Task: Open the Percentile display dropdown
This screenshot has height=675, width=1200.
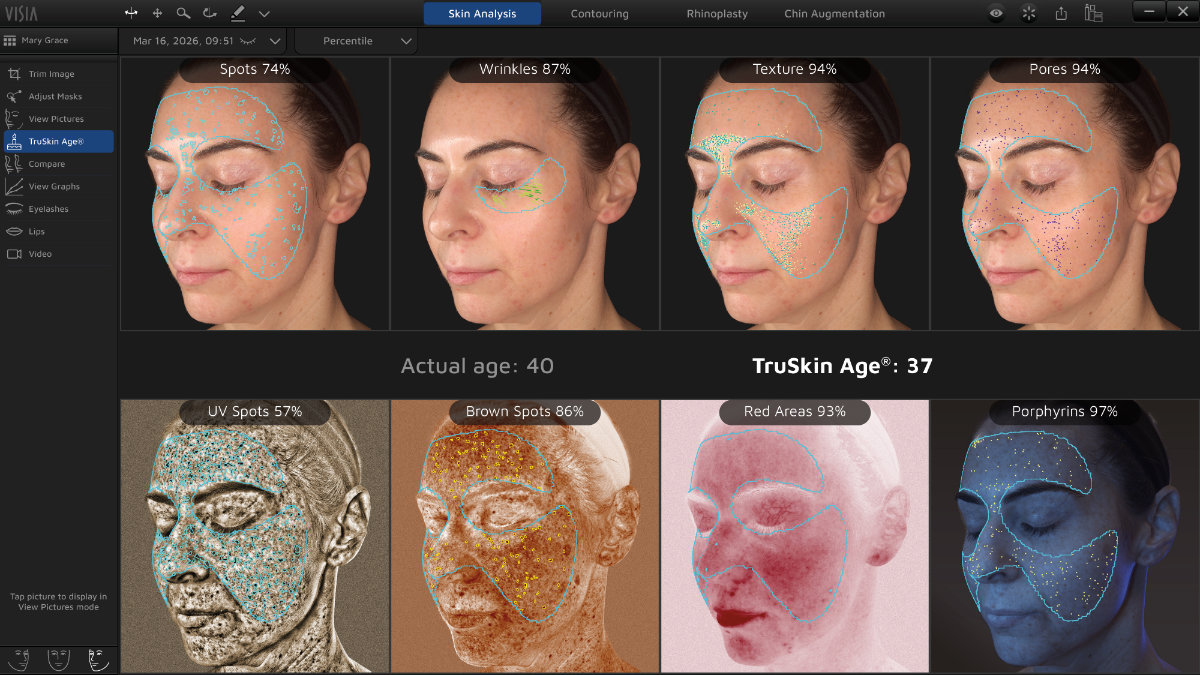Action: point(356,41)
